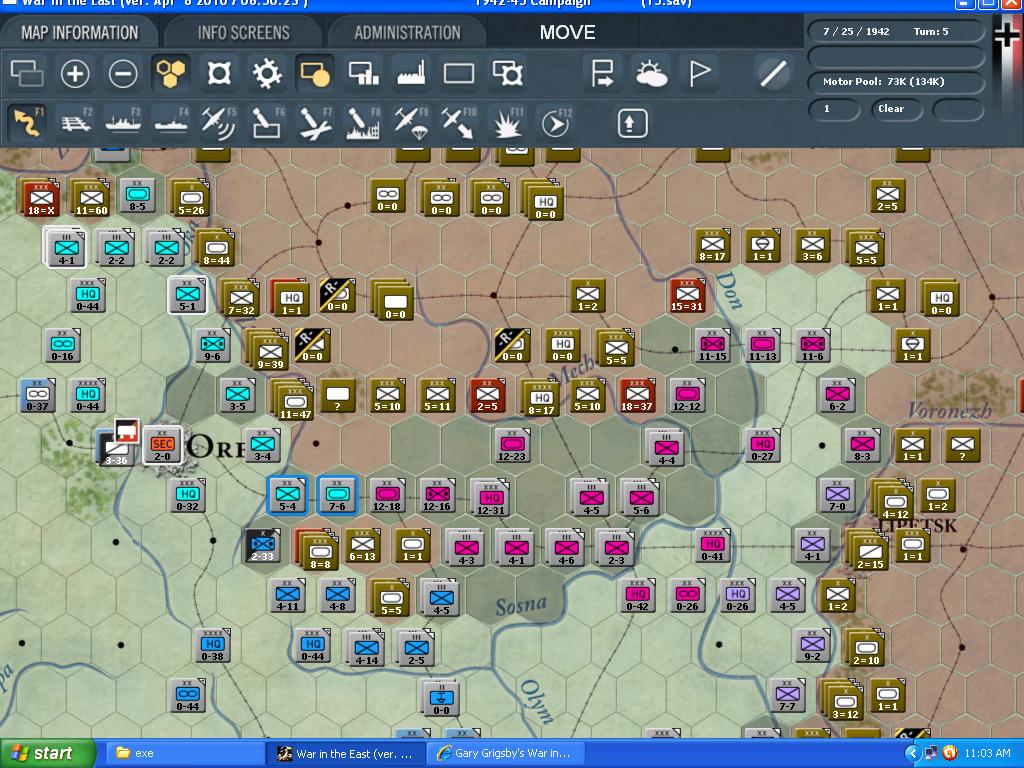Toggle the hex grid honeycomb icon
The height and width of the screenshot is (768, 1024).
click(x=171, y=73)
